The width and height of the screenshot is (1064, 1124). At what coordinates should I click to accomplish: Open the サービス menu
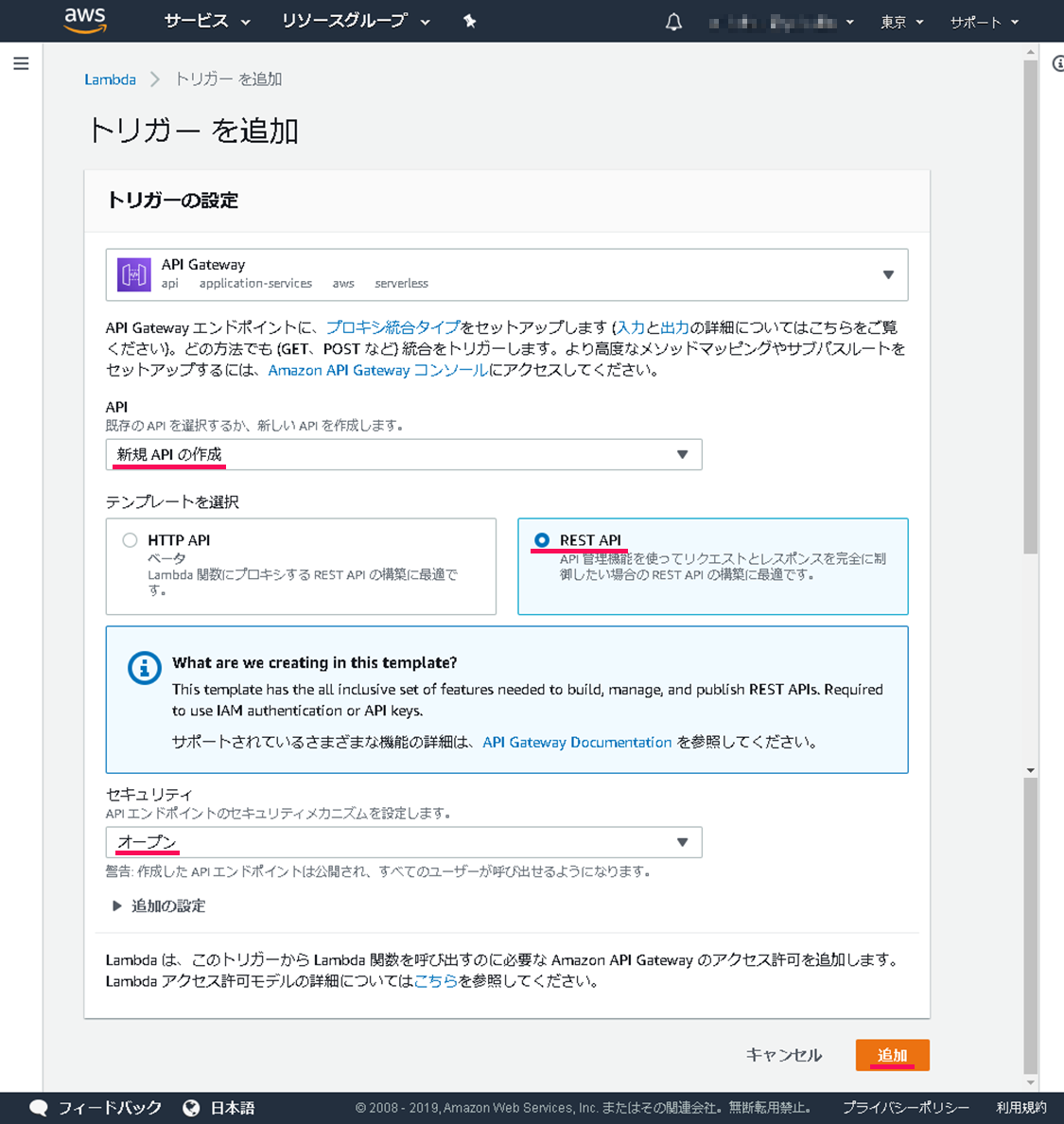207,22
